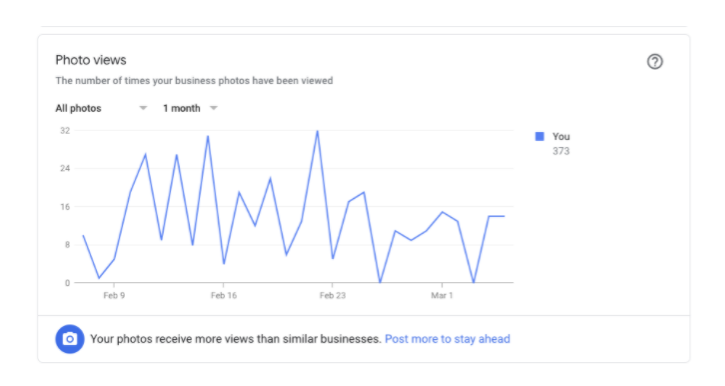
Task: Follow the Post more to stay ahead link
Action: (447, 339)
